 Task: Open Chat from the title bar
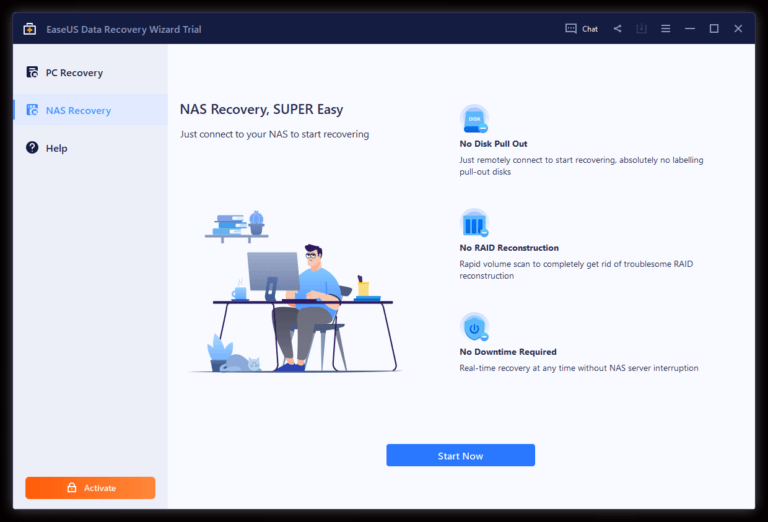click(x=581, y=29)
